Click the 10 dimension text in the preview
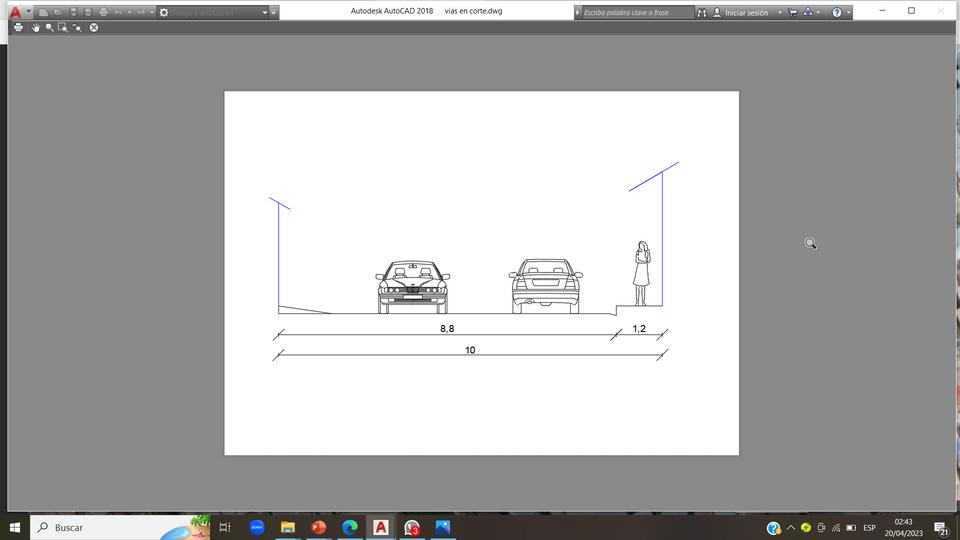 [470, 350]
